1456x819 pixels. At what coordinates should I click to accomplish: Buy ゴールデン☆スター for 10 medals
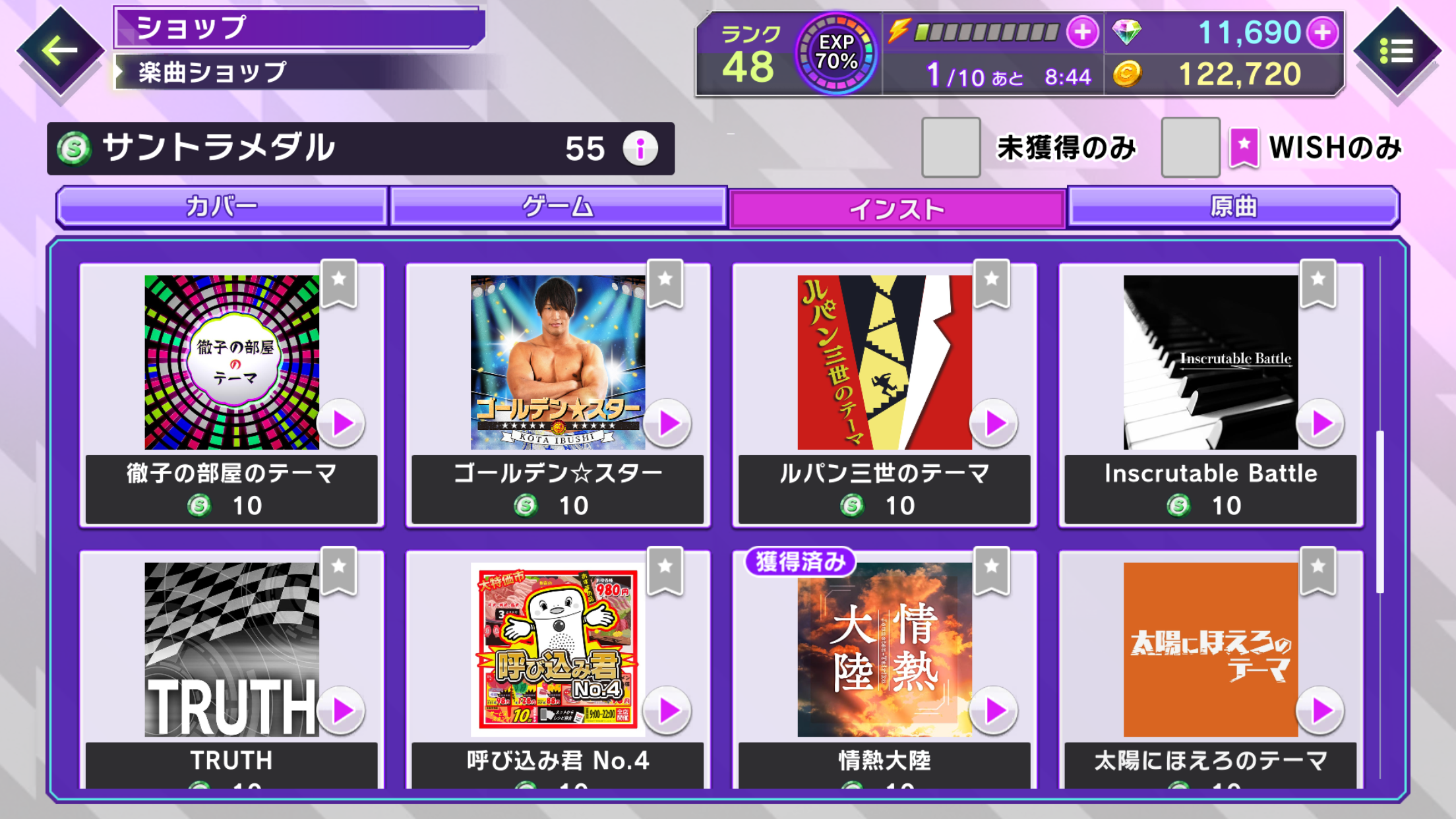click(x=558, y=490)
